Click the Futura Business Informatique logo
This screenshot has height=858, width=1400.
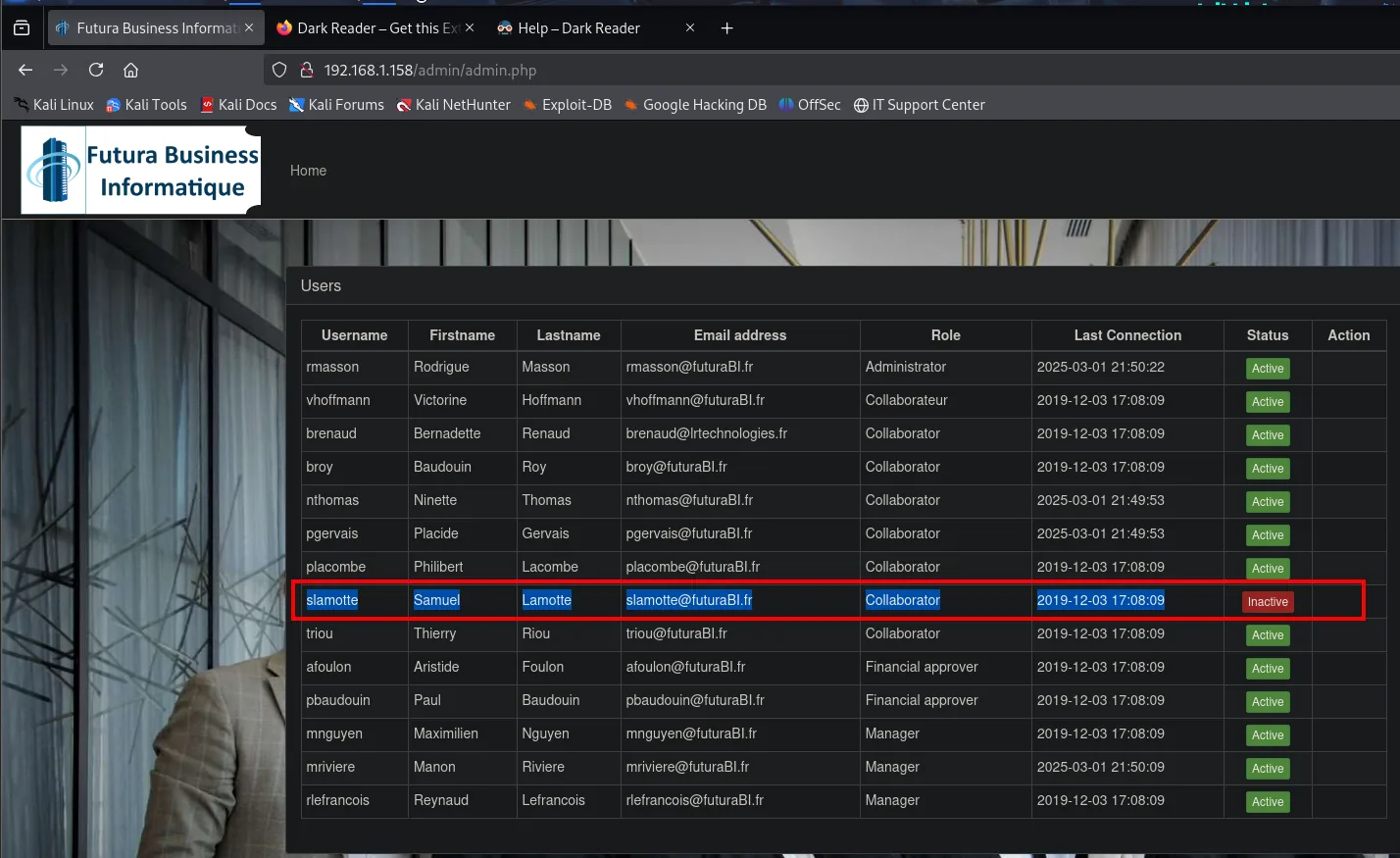pos(141,170)
